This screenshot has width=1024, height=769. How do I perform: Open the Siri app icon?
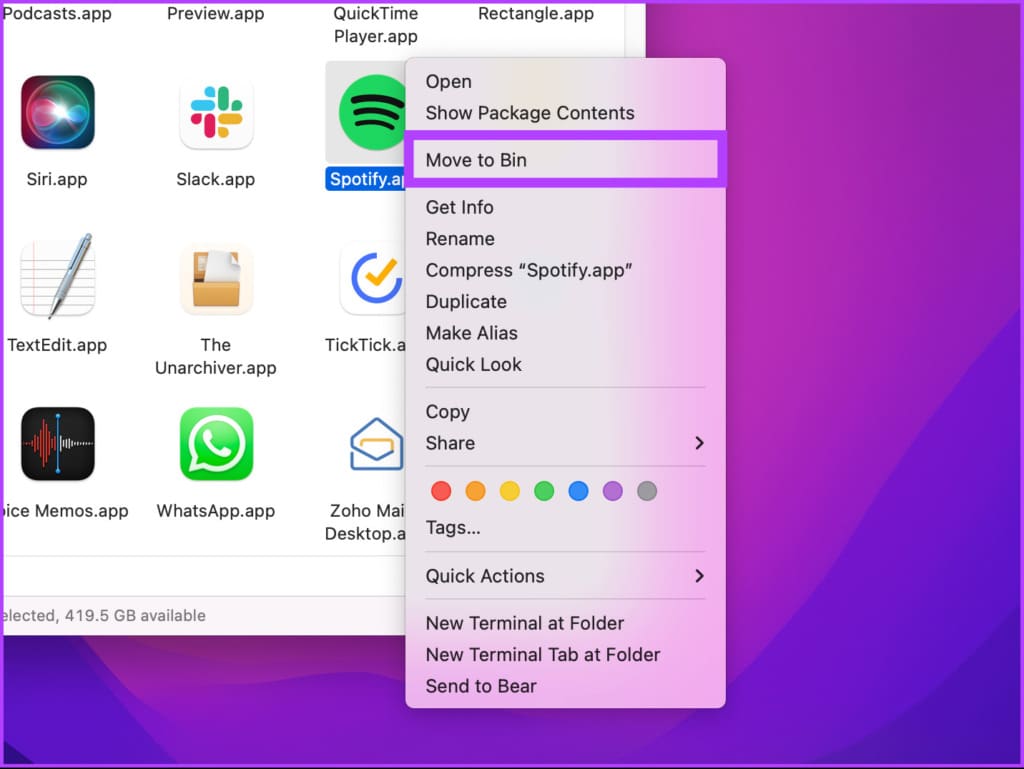click(57, 112)
